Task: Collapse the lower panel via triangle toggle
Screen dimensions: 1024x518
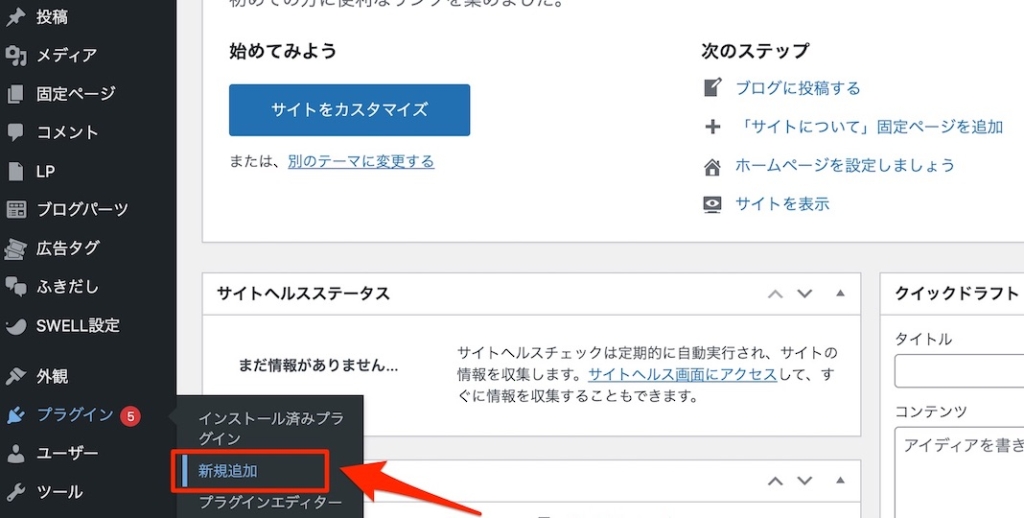Action: tap(840, 480)
